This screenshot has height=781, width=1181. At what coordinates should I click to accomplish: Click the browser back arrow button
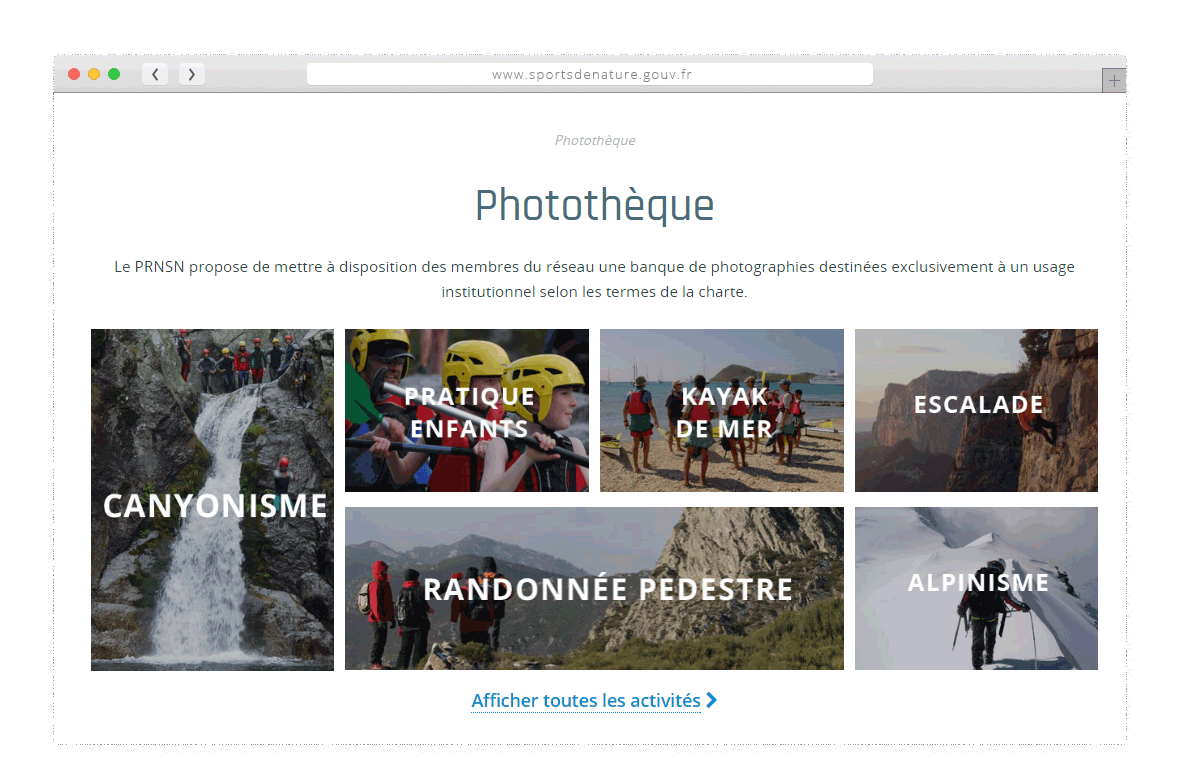point(155,74)
